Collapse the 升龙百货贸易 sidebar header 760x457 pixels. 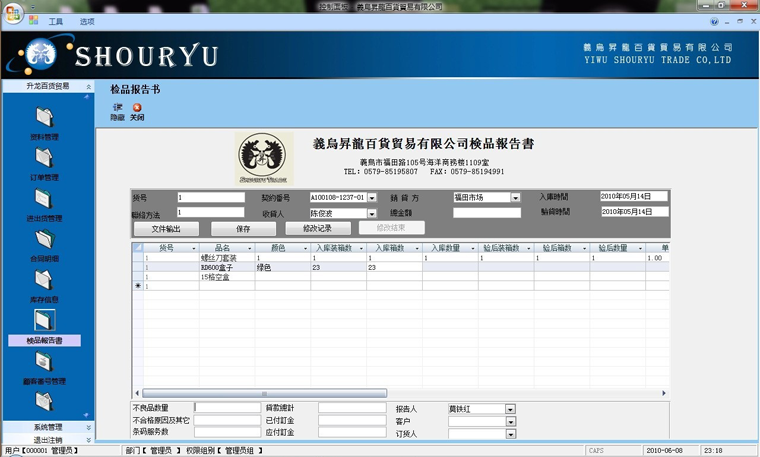pos(89,87)
